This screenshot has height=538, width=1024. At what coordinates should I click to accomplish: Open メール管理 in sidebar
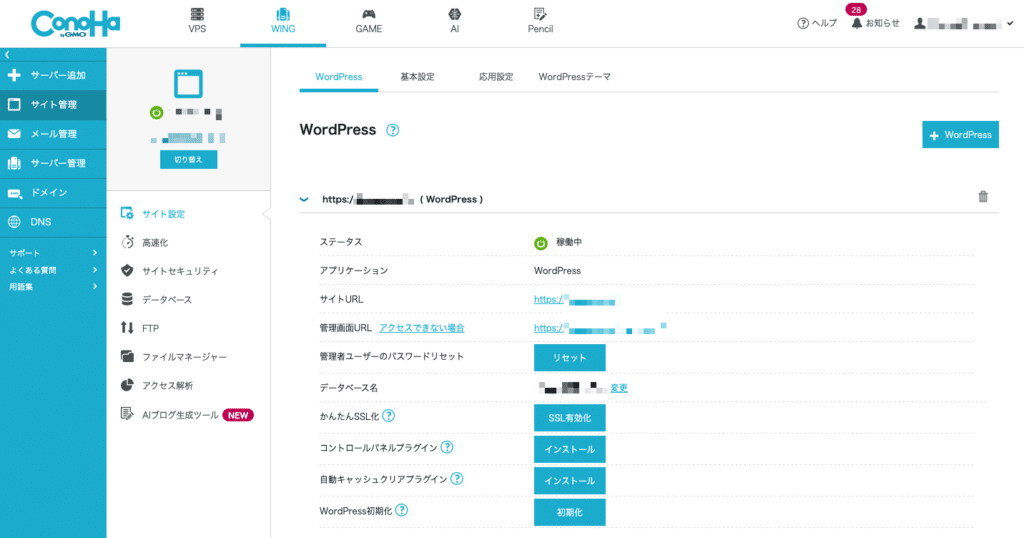click(53, 134)
